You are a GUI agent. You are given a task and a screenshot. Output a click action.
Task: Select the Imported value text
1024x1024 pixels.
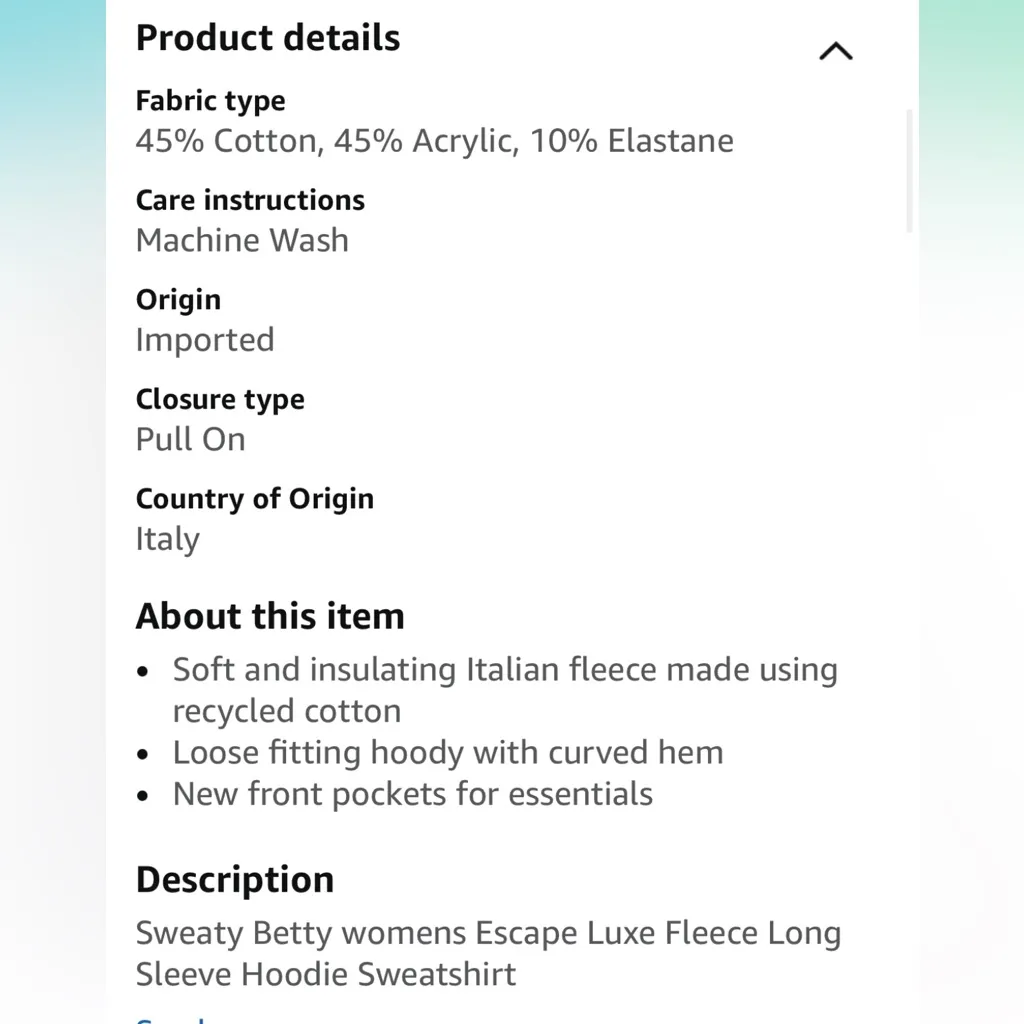pyautogui.click(x=205, y=340)
